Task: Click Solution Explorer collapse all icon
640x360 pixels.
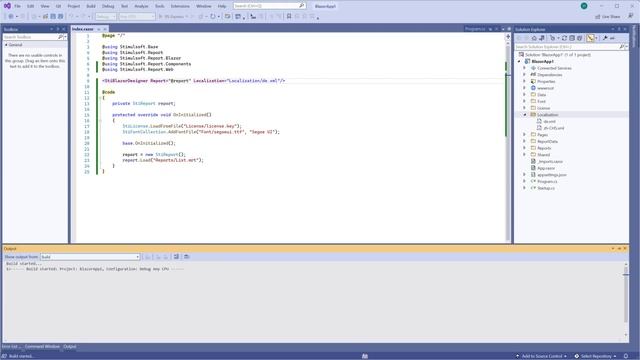Action: point(572,38)
